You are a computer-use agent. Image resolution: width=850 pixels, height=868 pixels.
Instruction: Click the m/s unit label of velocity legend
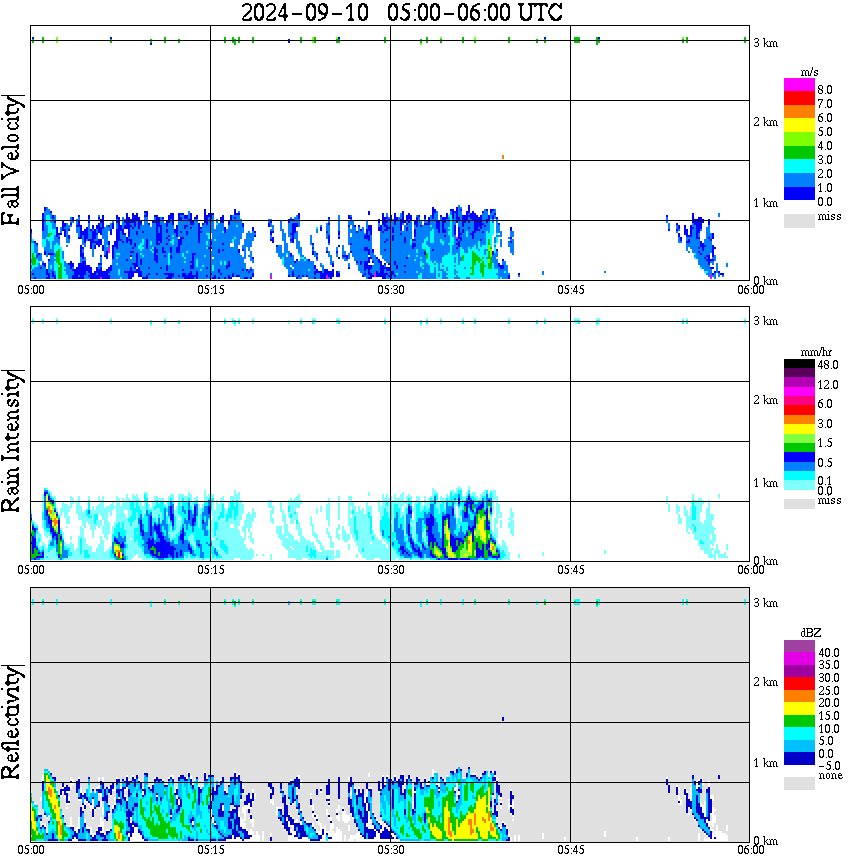pyautogui.click(x=809, y=72)
